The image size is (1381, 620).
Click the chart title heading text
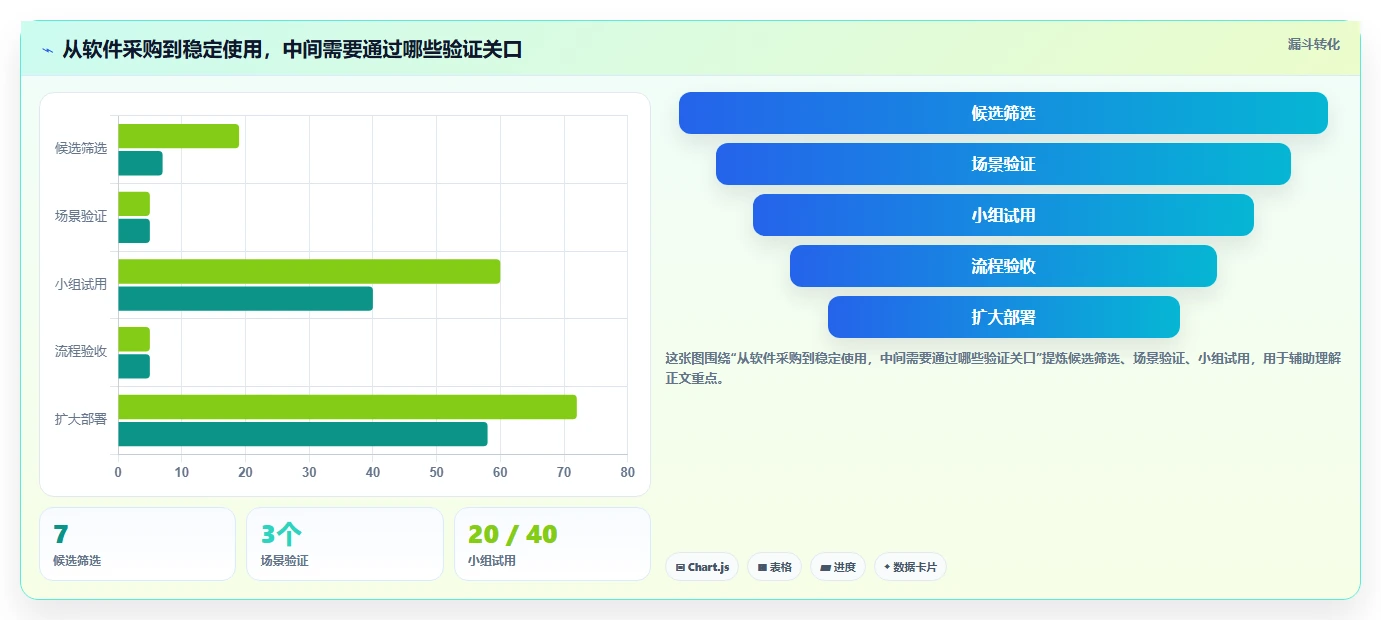[x=292, y=50]
